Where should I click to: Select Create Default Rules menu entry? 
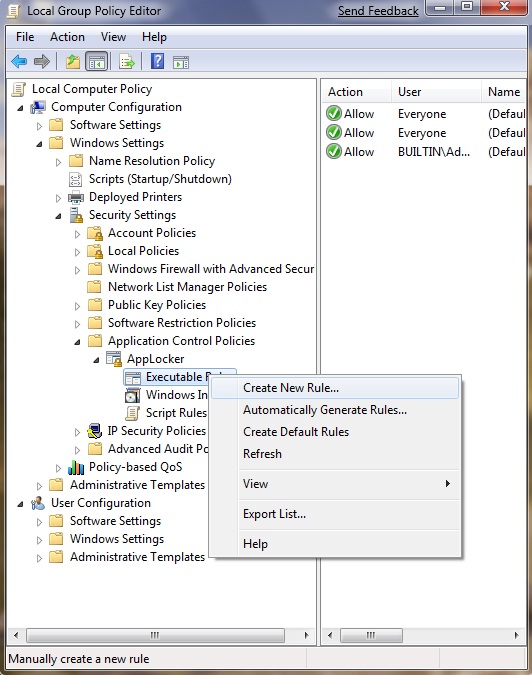335,432
